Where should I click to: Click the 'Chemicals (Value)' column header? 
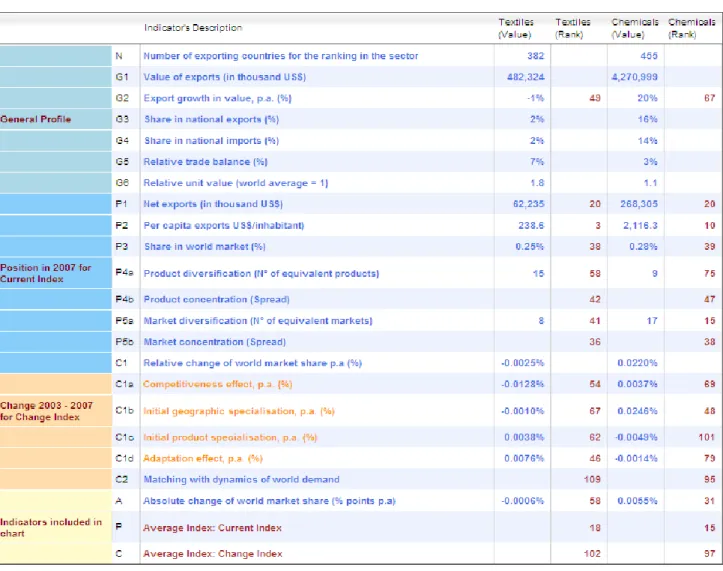[635, 28]
